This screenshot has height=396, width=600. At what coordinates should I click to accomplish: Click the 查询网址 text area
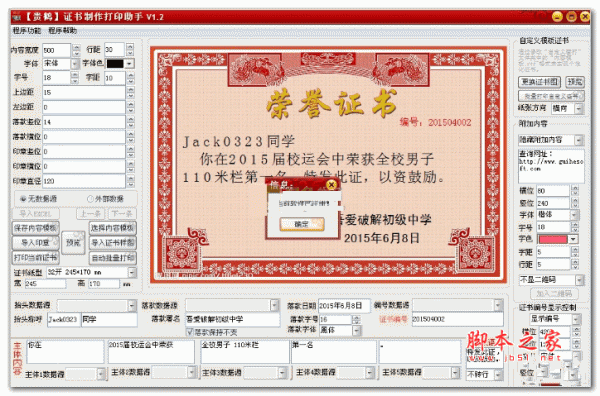click(x=551, y=166)
